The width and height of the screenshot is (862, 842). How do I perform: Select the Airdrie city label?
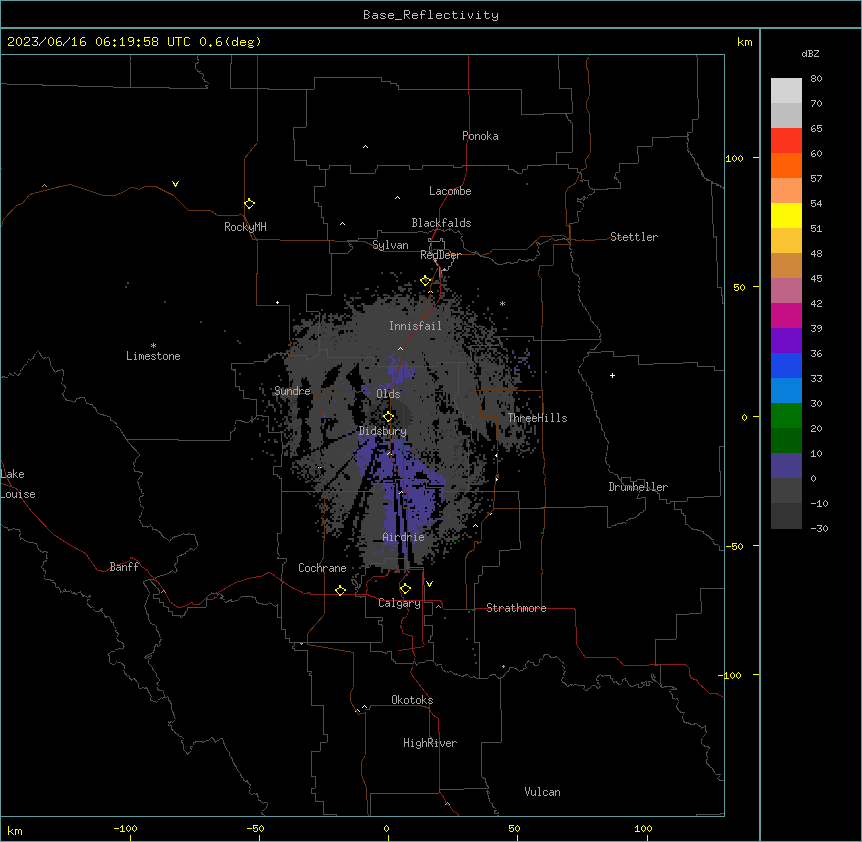click(x=403, y=537)
